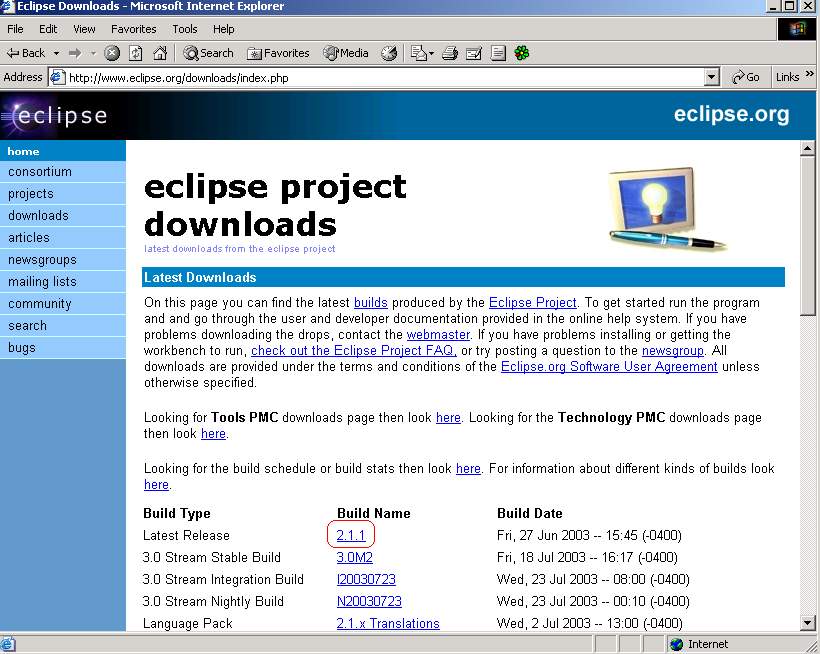The height and width of the screenshot is (654, 820).
Task: Open the N20030723 nightly build link
Action: pyautogui.click(x=369, y=601)
